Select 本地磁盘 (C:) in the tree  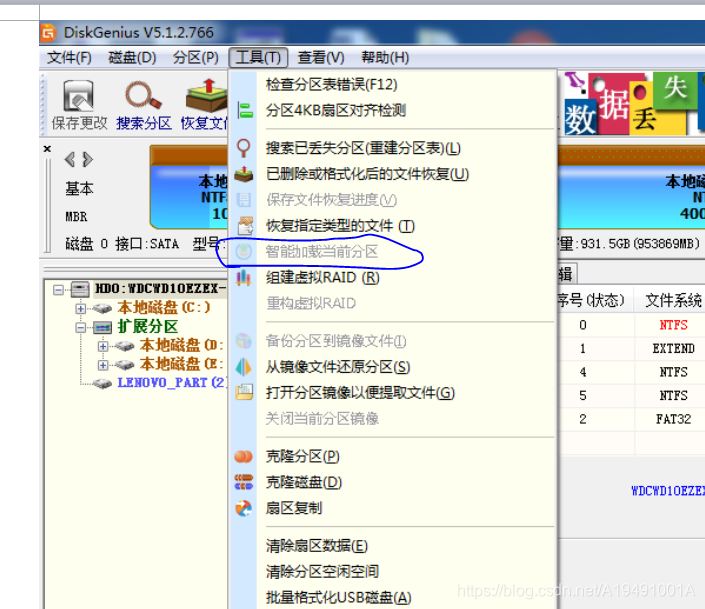164,308
